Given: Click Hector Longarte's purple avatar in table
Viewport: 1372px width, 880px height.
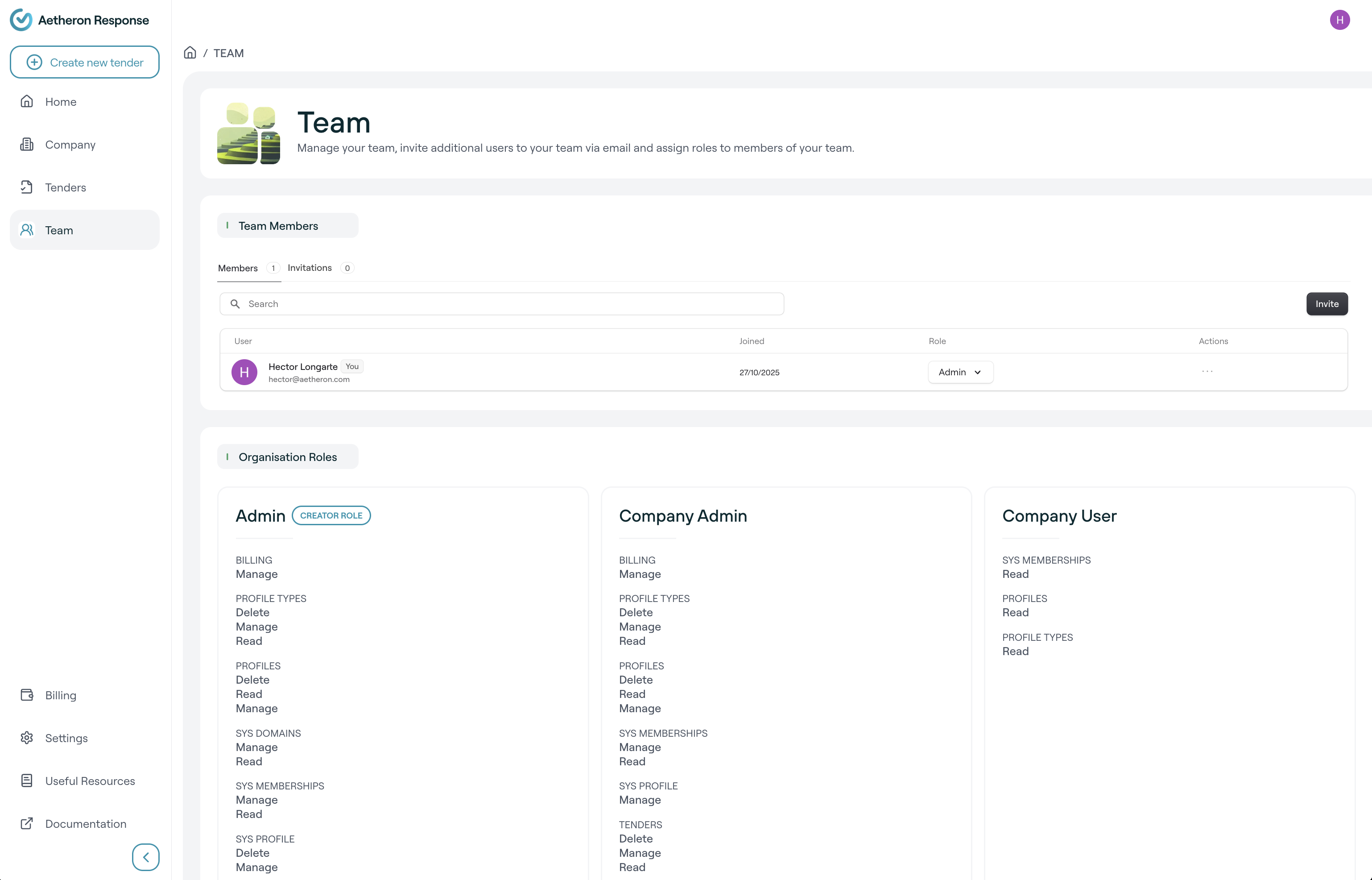Looking at the screenshot, I should coord(244,373).
